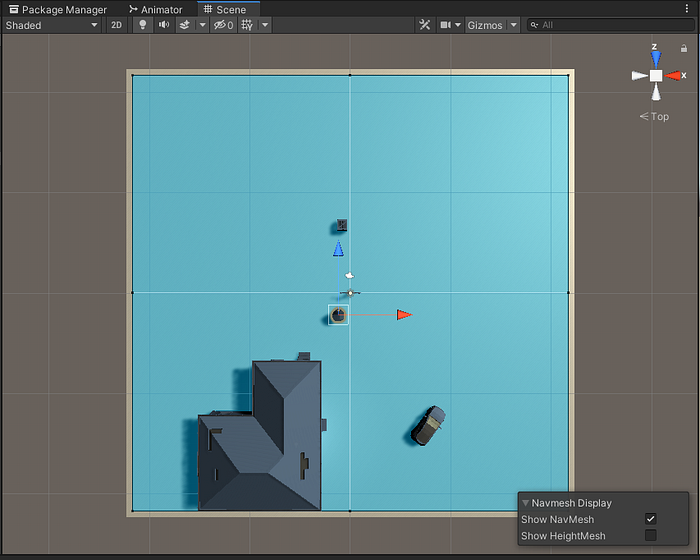The image size is (700, 560).
Task: Toggle hidden objects visibility eye icon
Action: pos(223,25)
